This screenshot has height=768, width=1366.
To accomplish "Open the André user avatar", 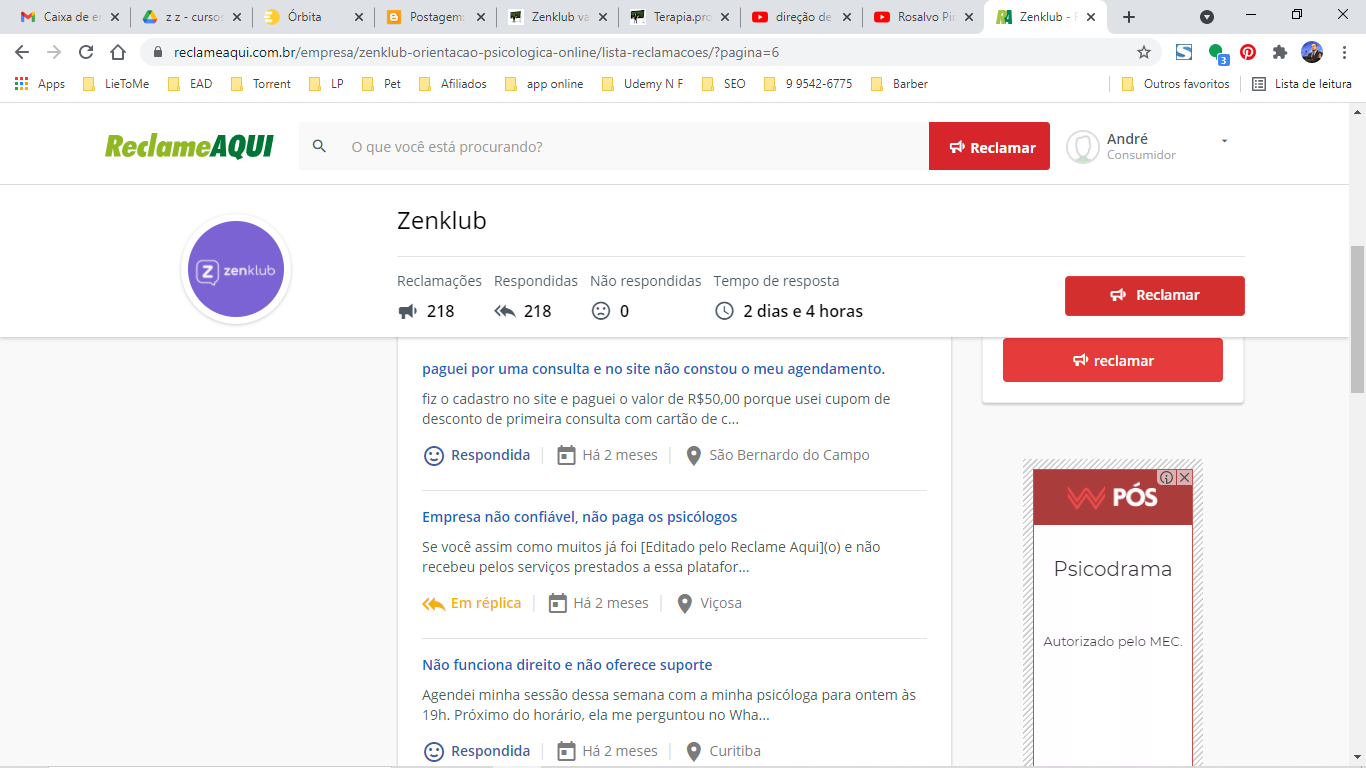I will coord(1083,147).
